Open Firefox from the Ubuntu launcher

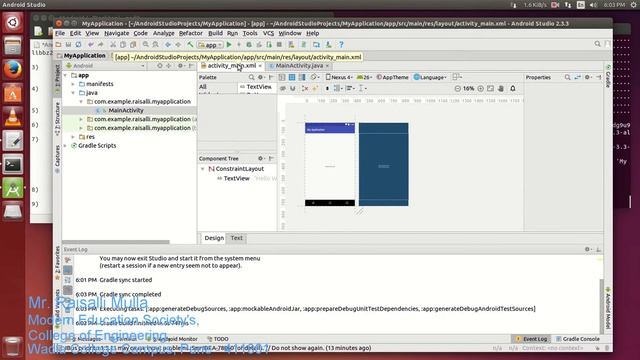click(13, 69)
